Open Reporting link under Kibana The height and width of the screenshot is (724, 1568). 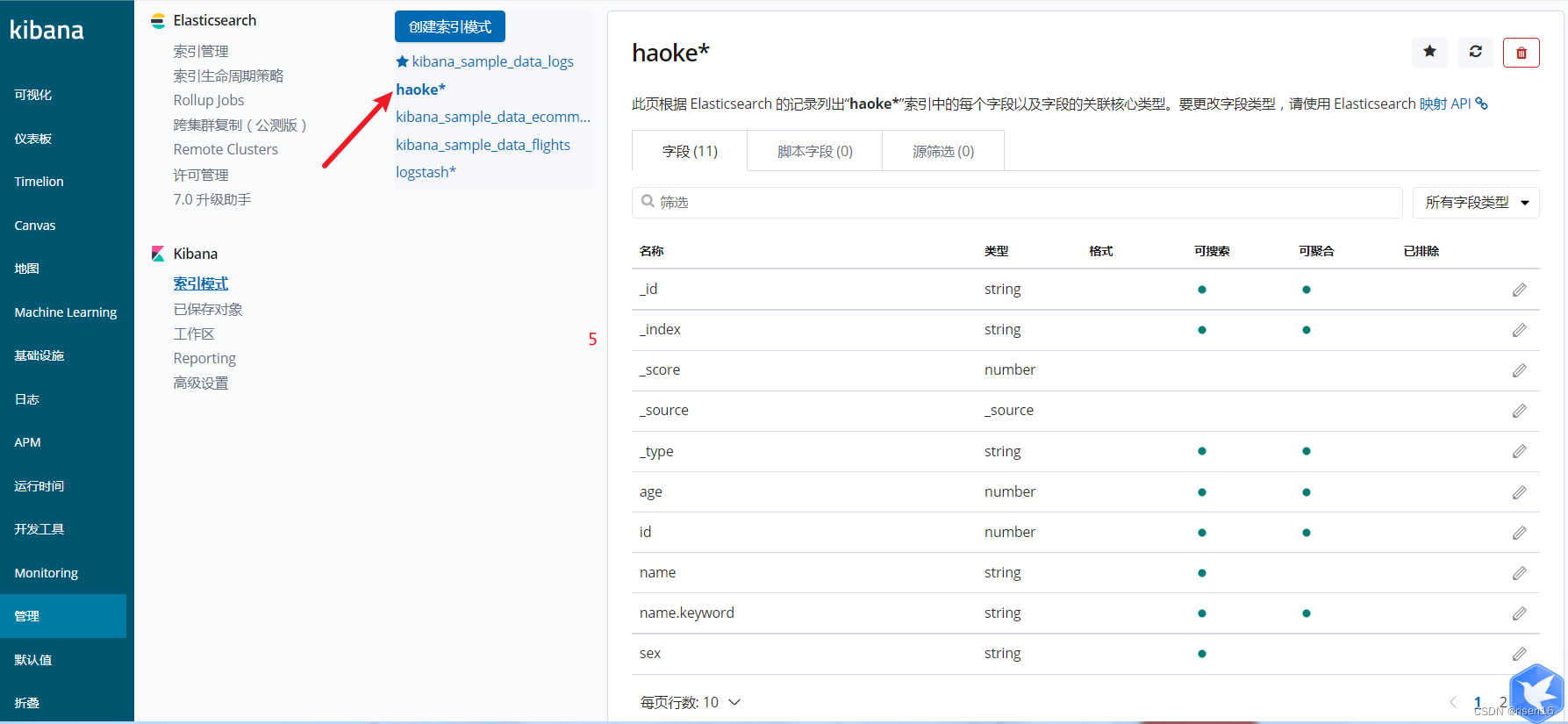204,359
